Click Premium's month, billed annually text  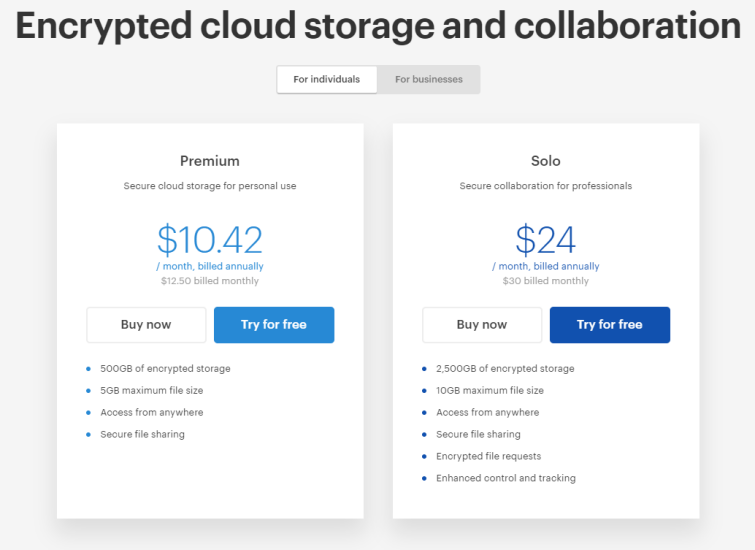pos(210,266)
